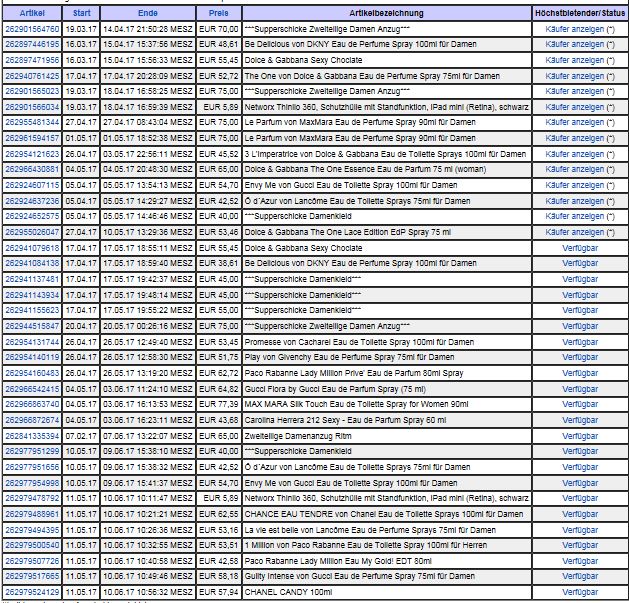Click Verfügbar for CHANCE EAU TENDRE Chanel
This screenshot has height=603, width=629.
click(580, 514)
